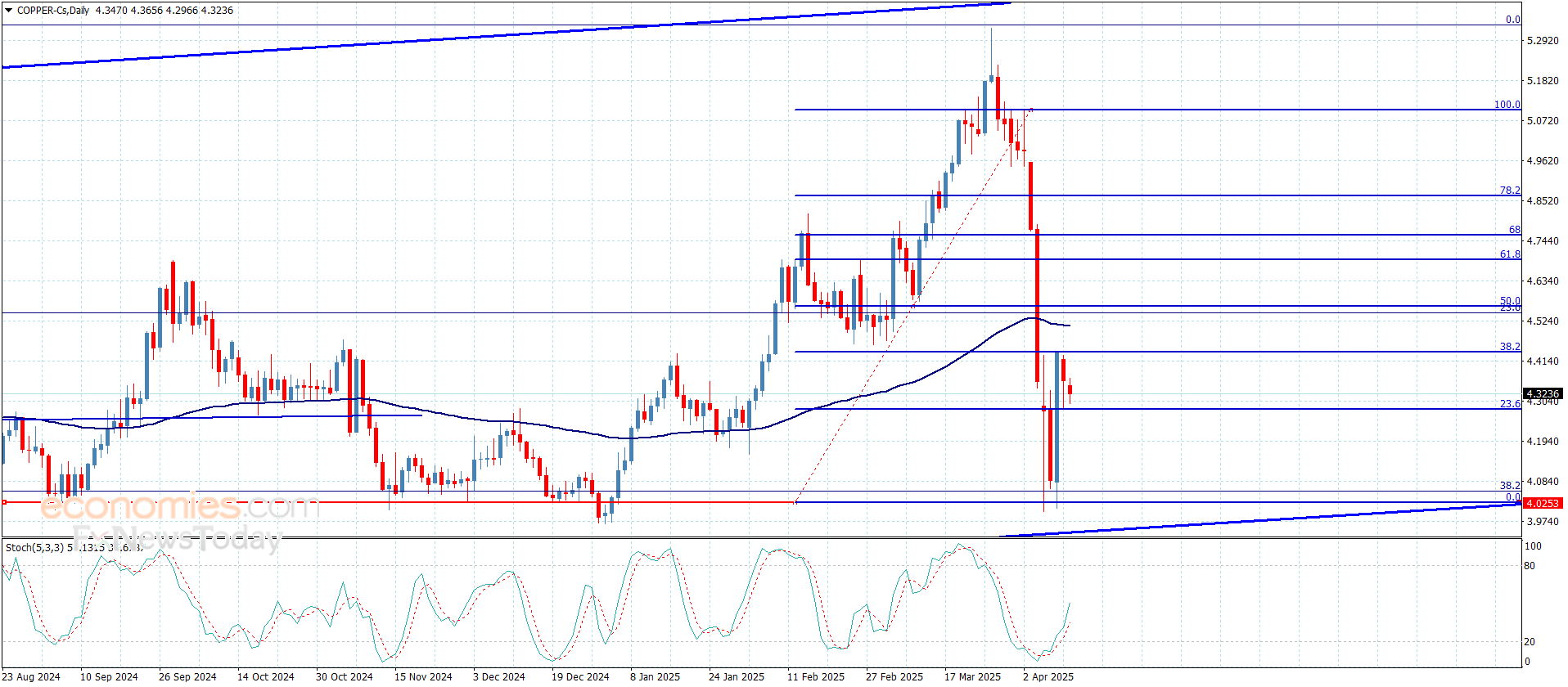Click price axis label 5.1820
The height and width of the screenshot is (687, 1568).
(x=1543, y=81)
